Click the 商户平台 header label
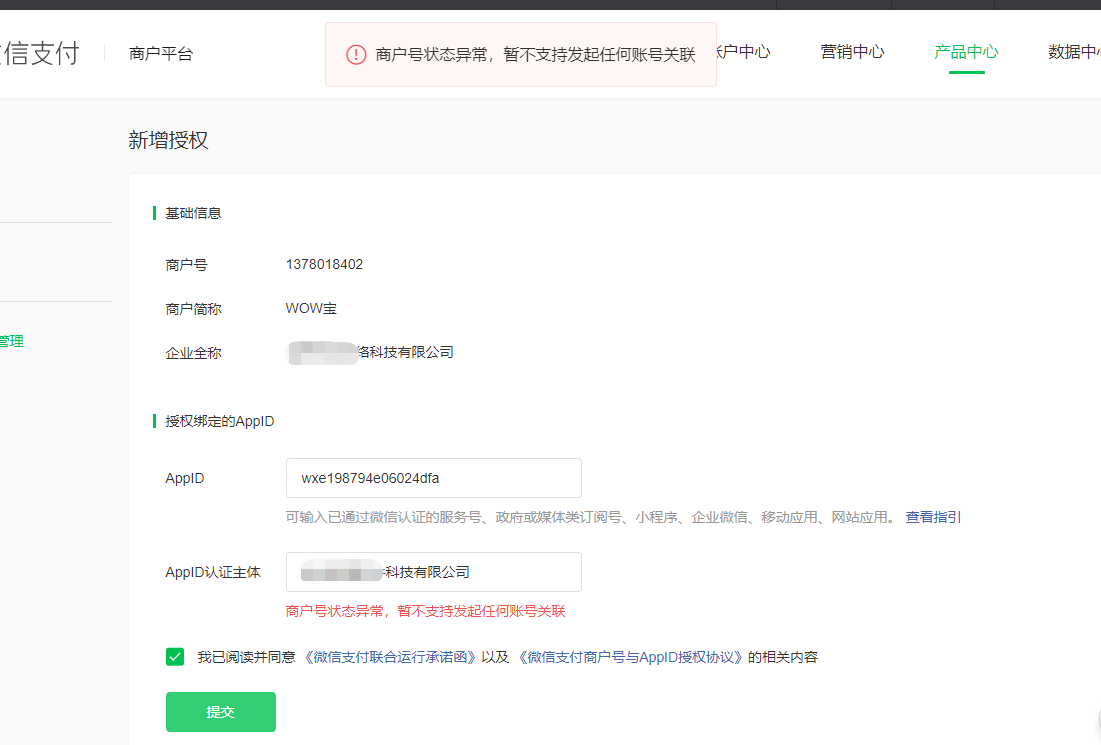This screenshot has height=745, width=1101. tap(161, 53)
